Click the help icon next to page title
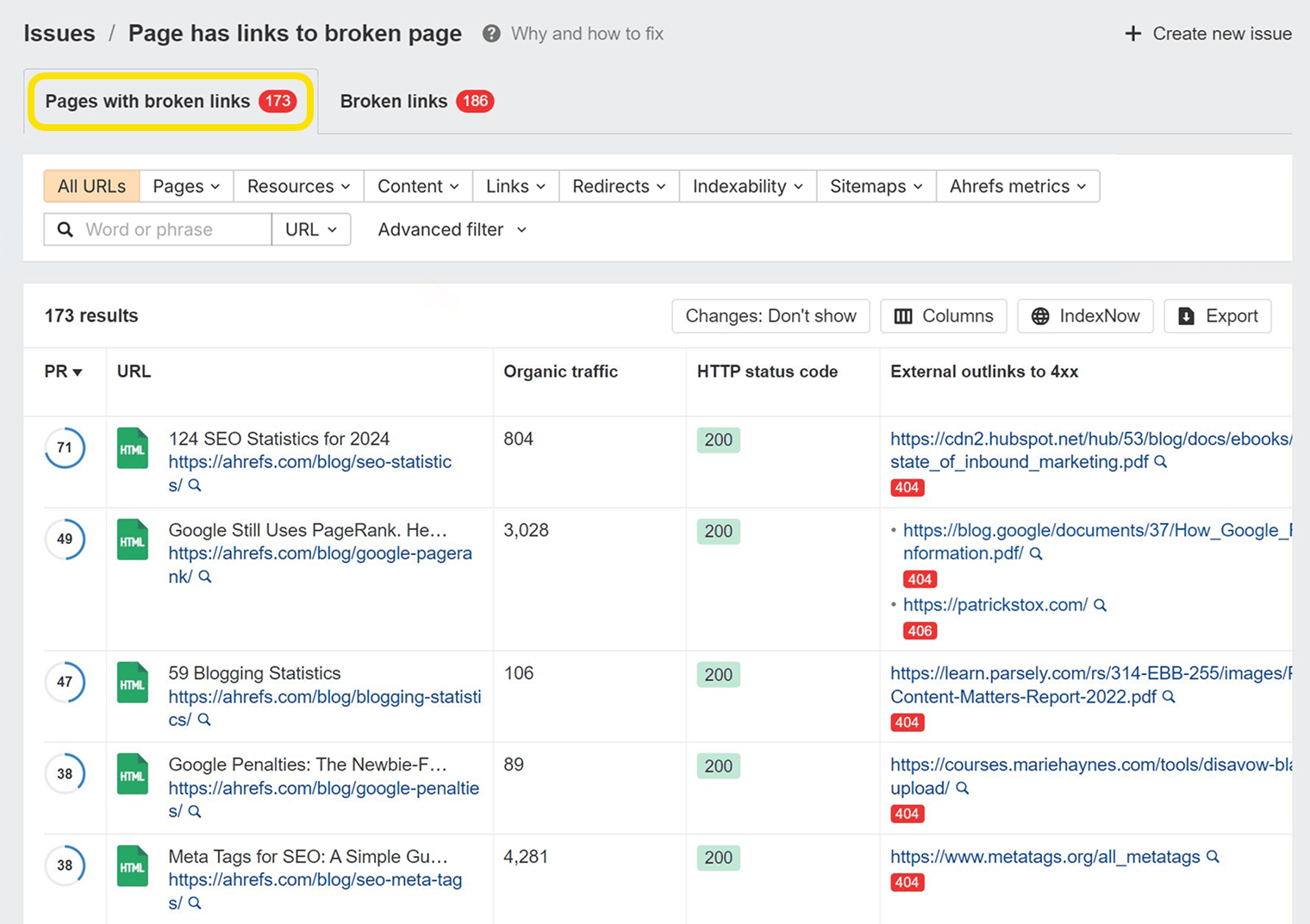Image resolution: width=1310 pixels, height=924 pixels. pyautogui.click(x=490, y=34)
